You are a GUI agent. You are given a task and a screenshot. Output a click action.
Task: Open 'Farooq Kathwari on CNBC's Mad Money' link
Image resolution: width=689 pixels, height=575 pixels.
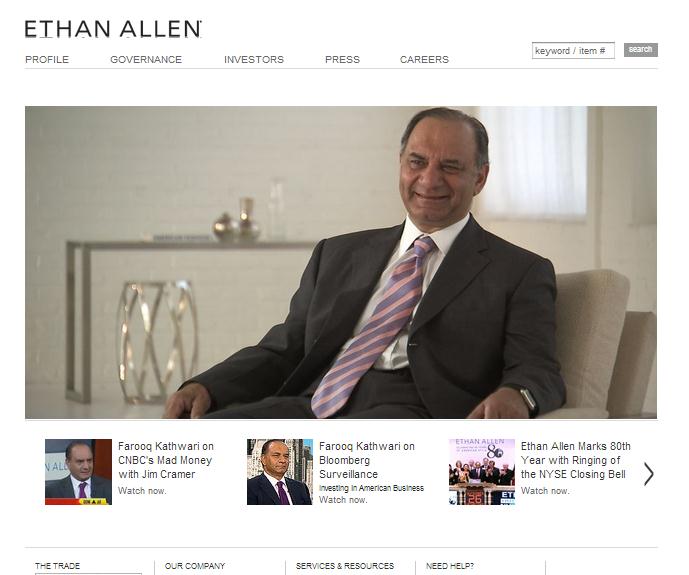(166, 460)
